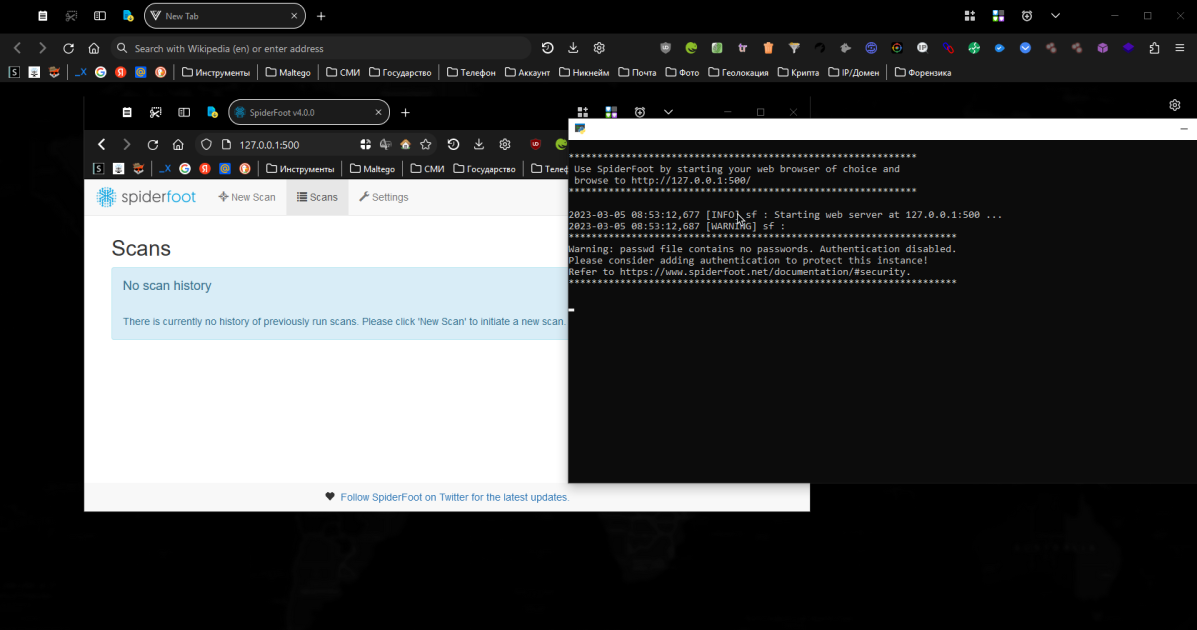Click the 'tr' extension icon
This screenshot has width=1197, height=630.
743,48
